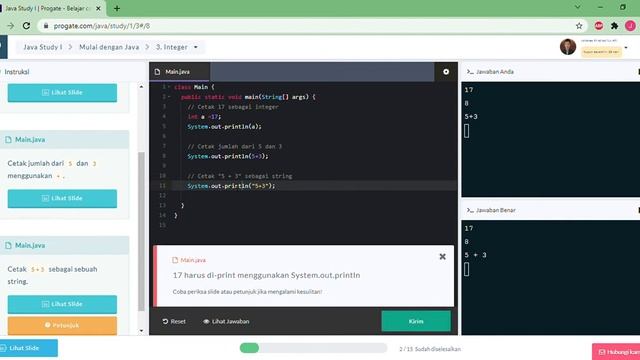Click the first Lihat Slide button in instructions
The image size is (640, 360).
(62, 93)
